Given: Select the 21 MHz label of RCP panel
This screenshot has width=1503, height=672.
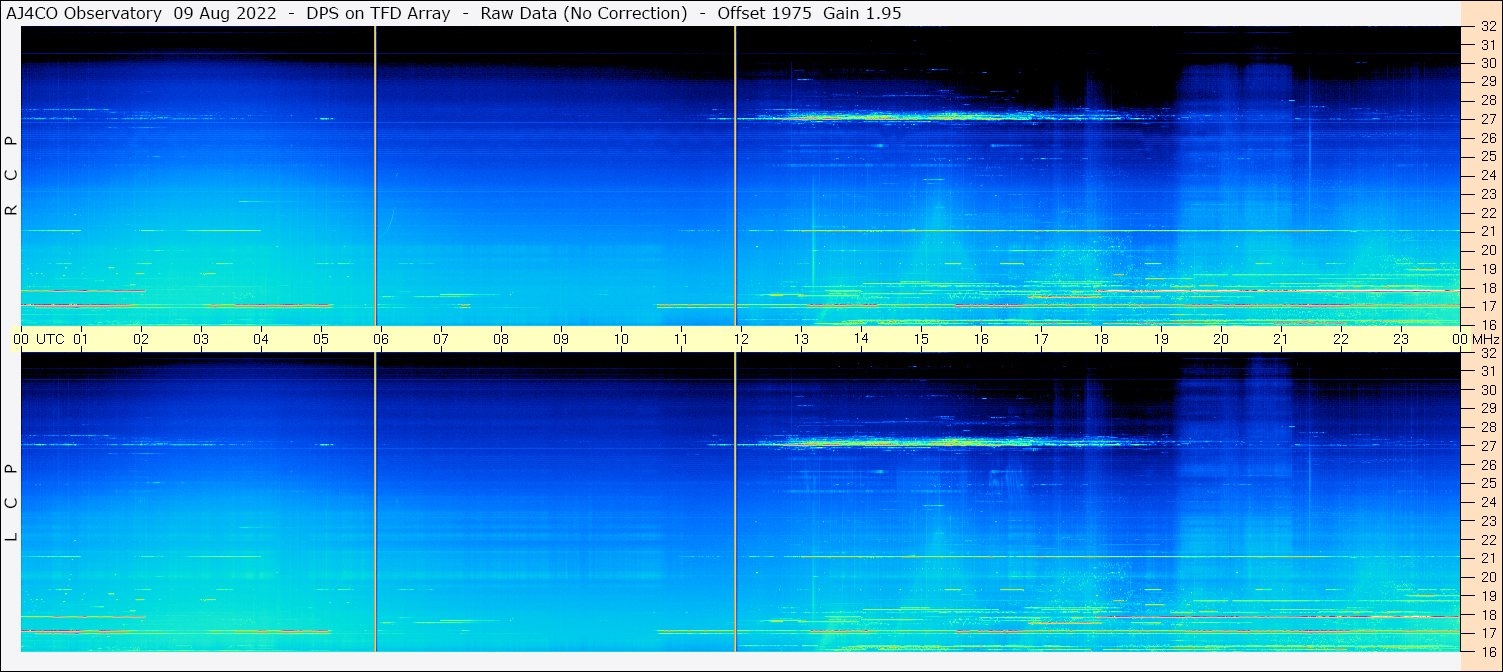Looking at the screenshot, I should [x=1487, y=231].
